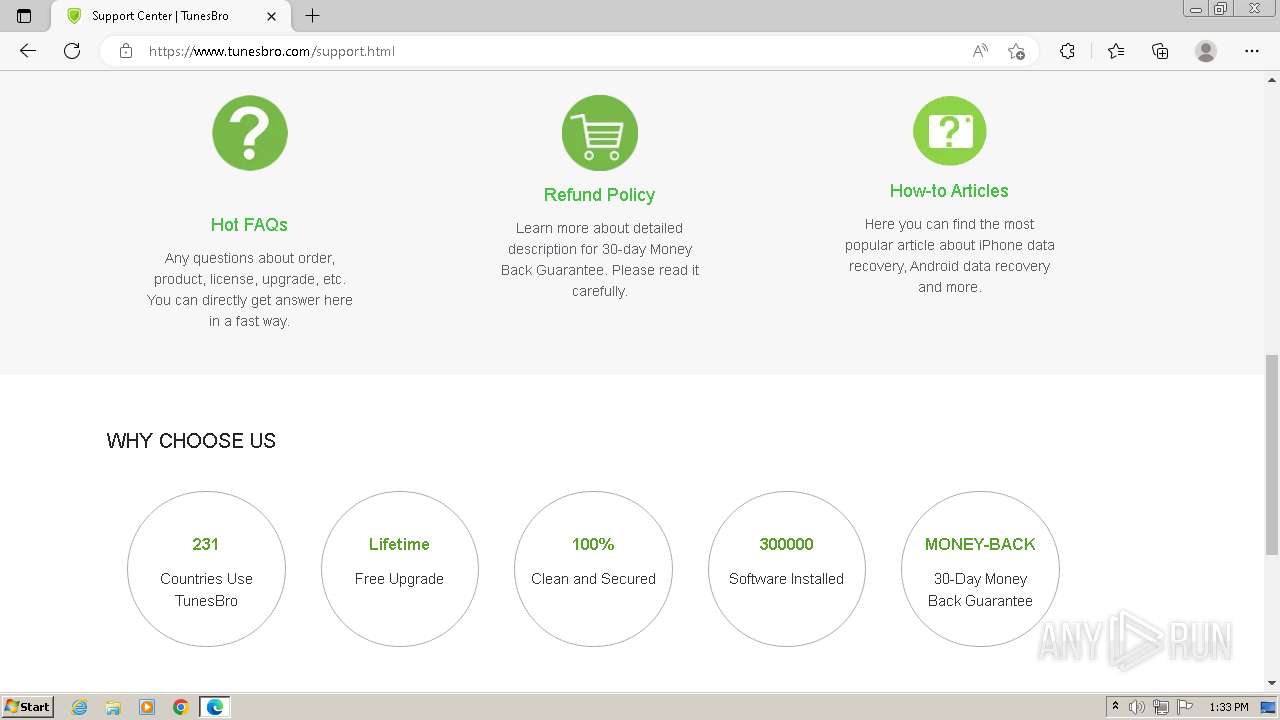Screen dimensions: 1280x720
Task: Click the scrollbar down arrow
Action: [1272, 684]
